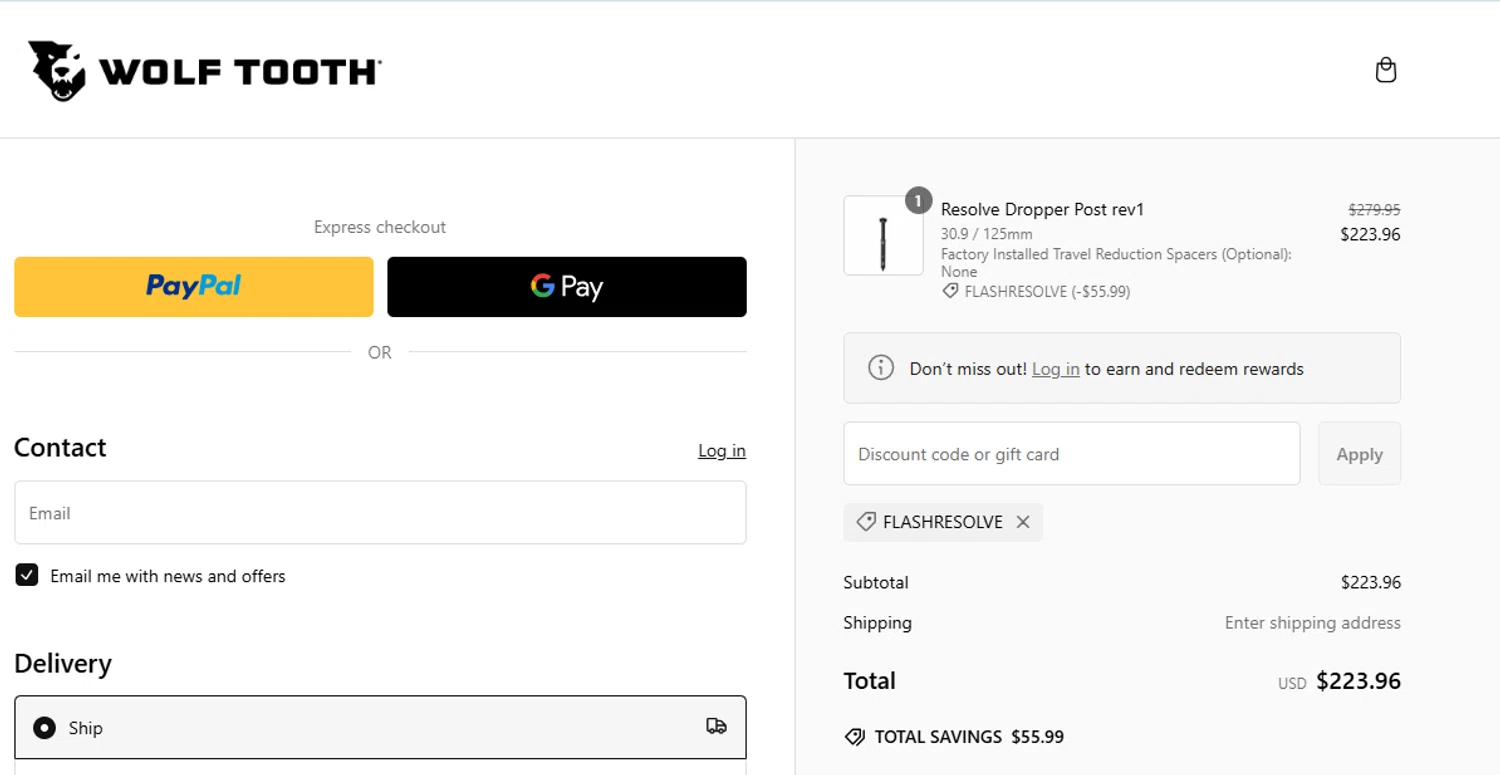Focus the Email input field
This screenshot has height=775, width=1500.
380,513
